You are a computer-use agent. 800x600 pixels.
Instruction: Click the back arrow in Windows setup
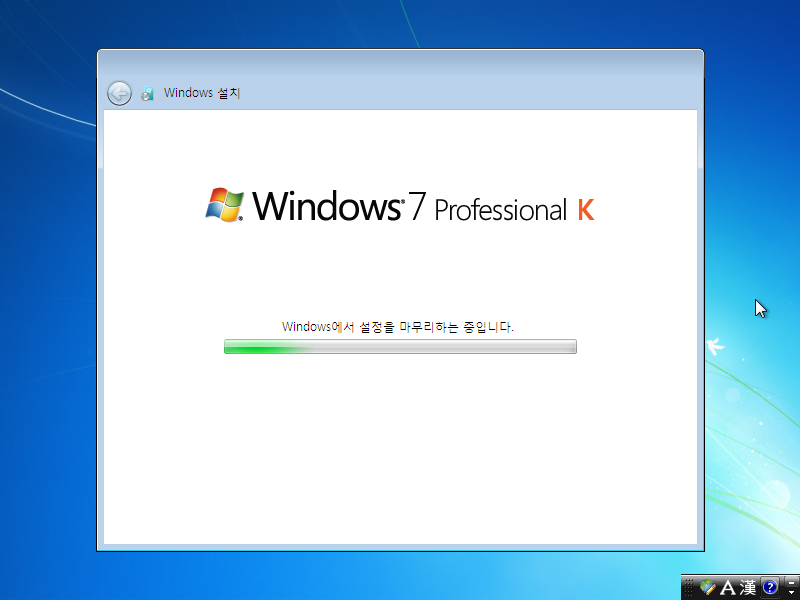coord(119,93)
